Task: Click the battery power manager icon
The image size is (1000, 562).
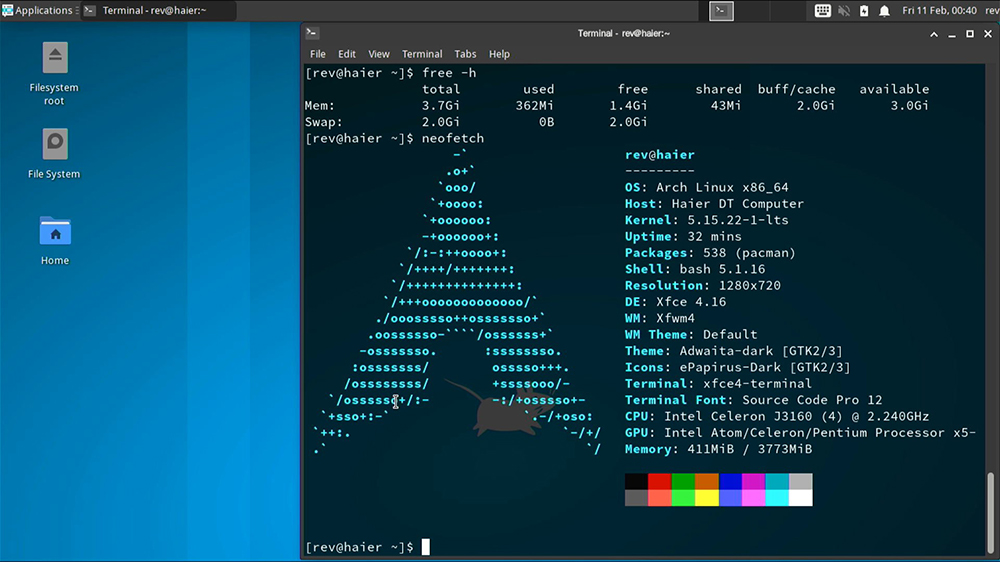Action: 864,10
